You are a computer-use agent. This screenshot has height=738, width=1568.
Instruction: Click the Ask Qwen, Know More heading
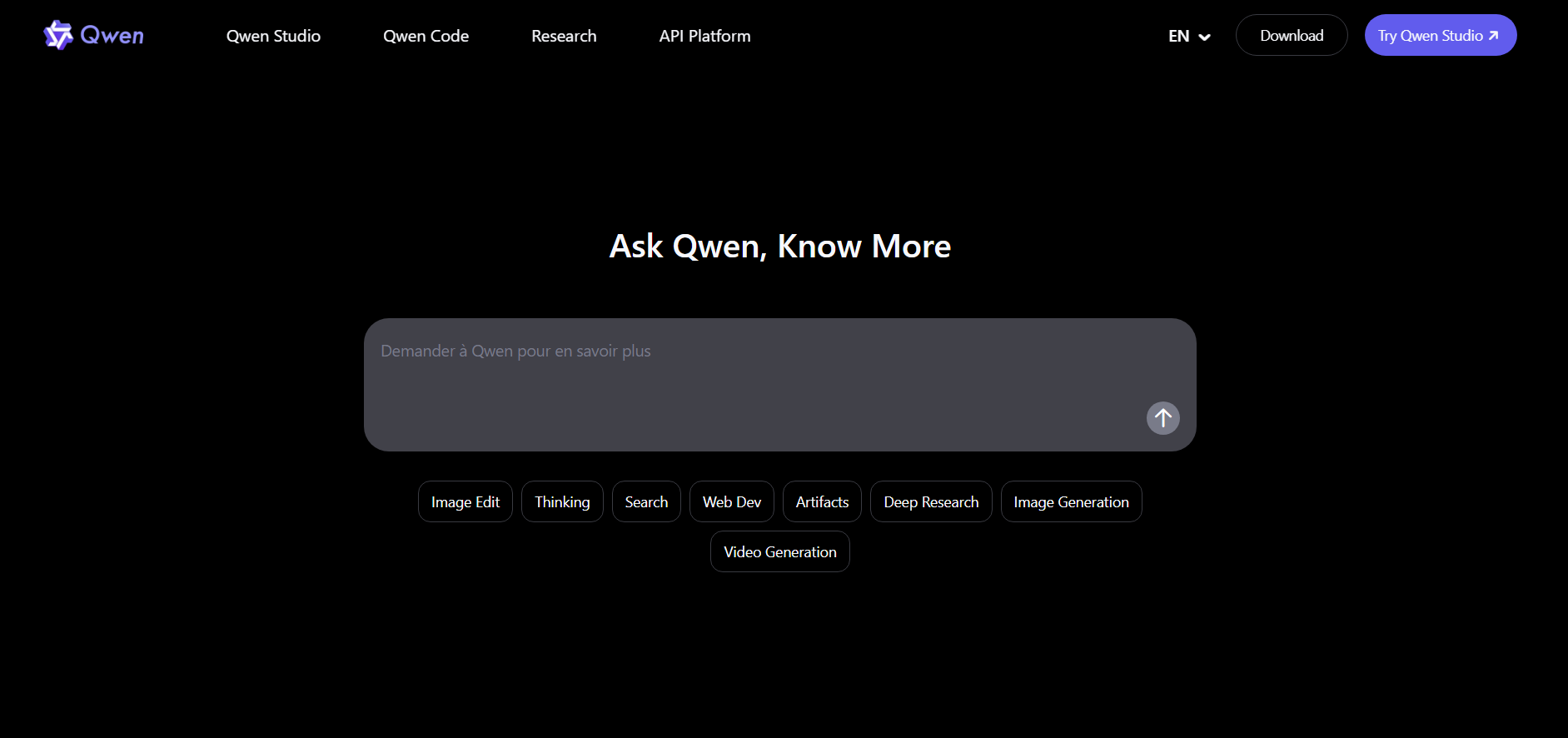click(x=780, y=246)
